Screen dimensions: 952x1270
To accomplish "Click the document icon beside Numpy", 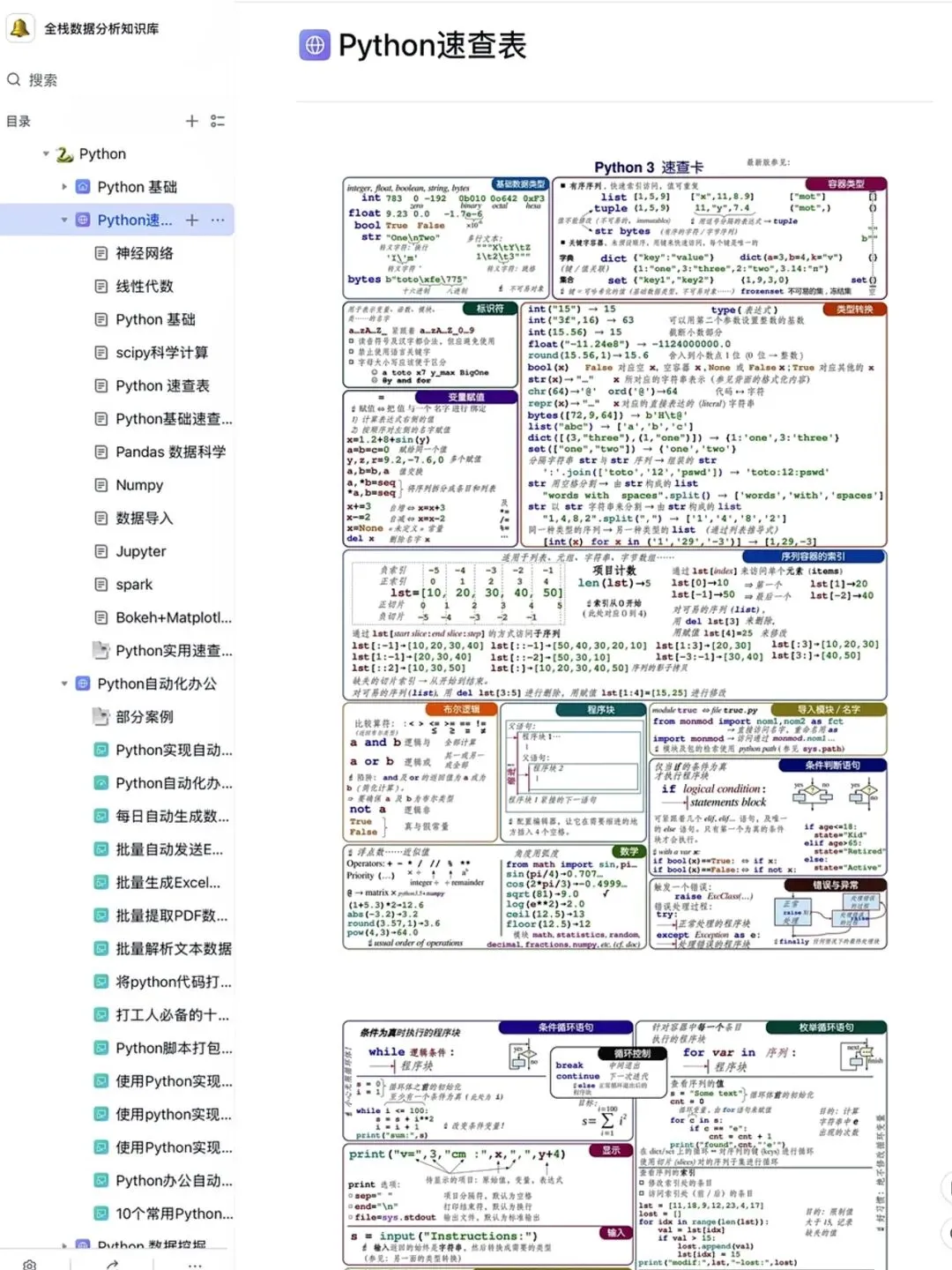I will point(101,485).
